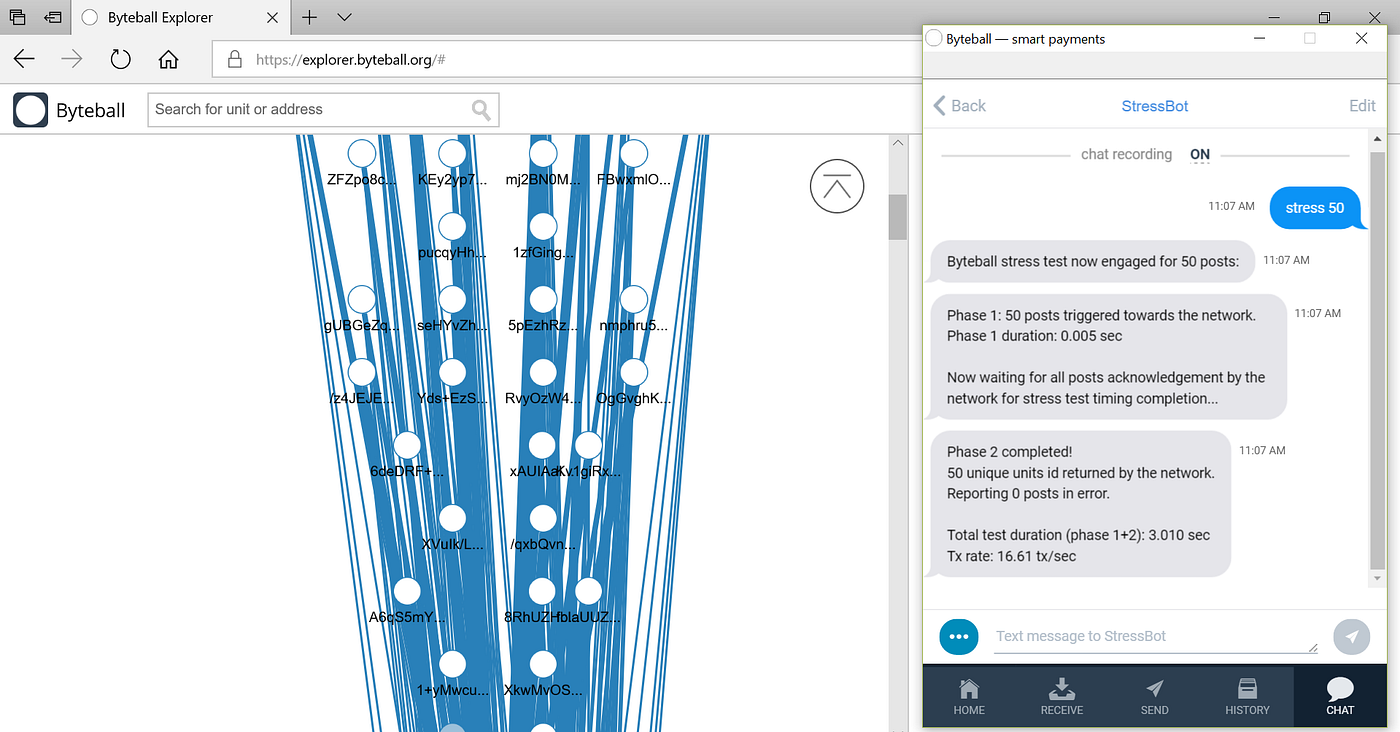Select the /qxbQvn unit node

(x=543, y=518)
